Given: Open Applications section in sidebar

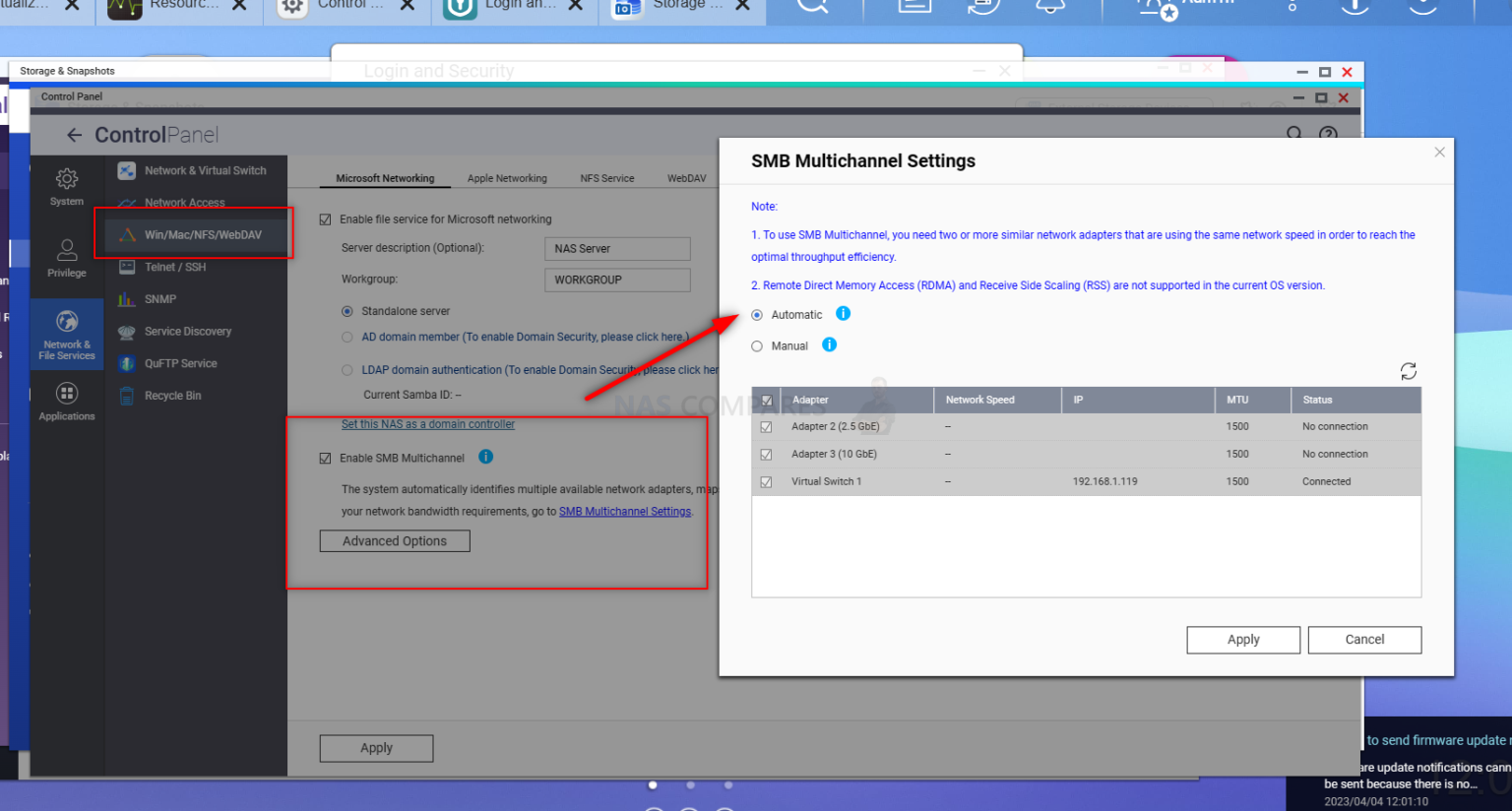Looking at the screenshot, I should tap(67, 402).
